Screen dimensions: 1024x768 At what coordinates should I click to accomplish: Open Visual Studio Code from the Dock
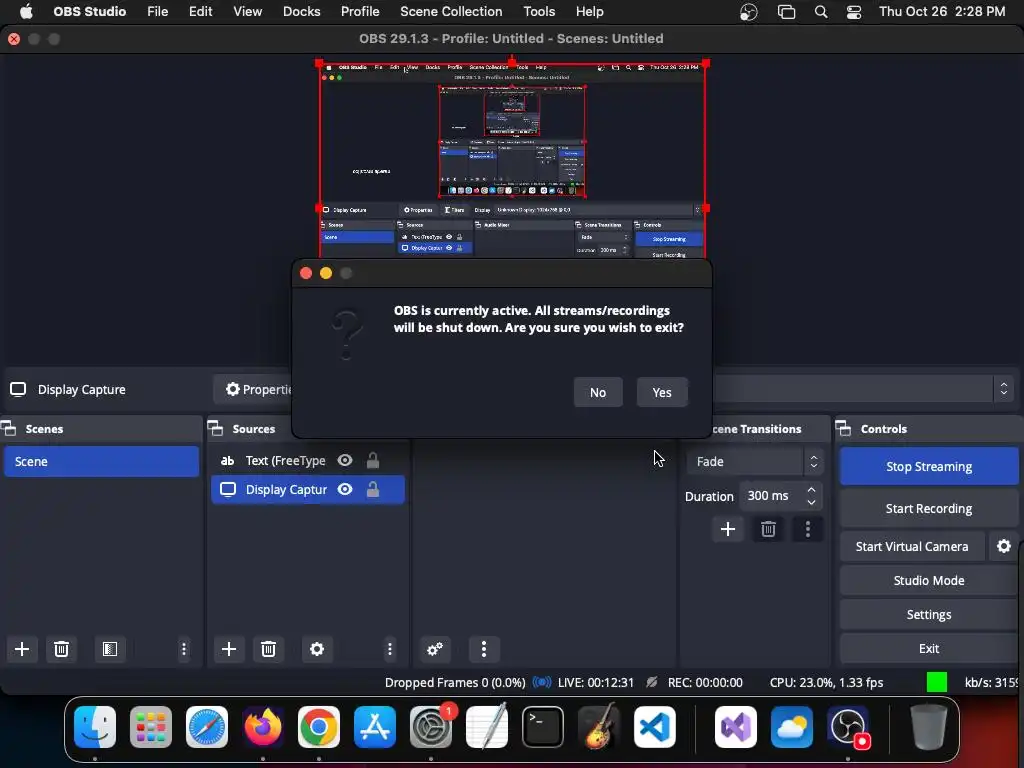[654, 727]
